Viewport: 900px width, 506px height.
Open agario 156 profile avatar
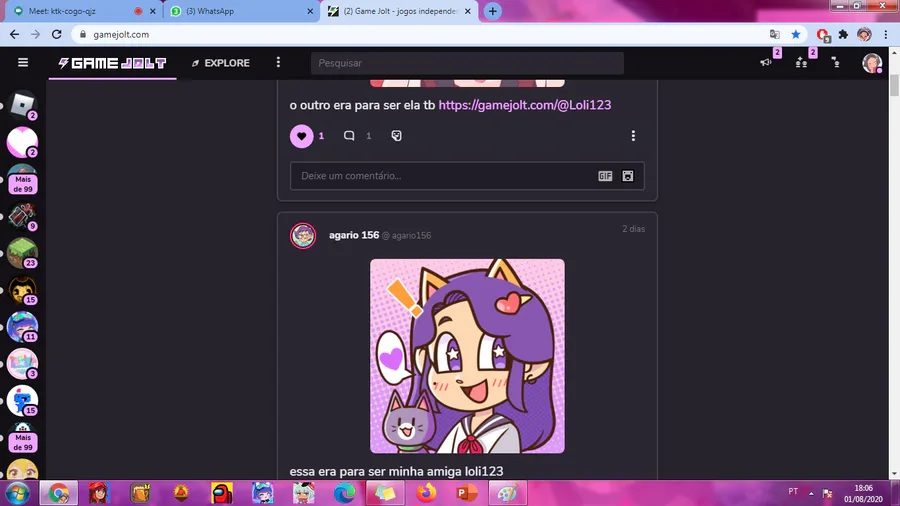[x=303, y=236]
